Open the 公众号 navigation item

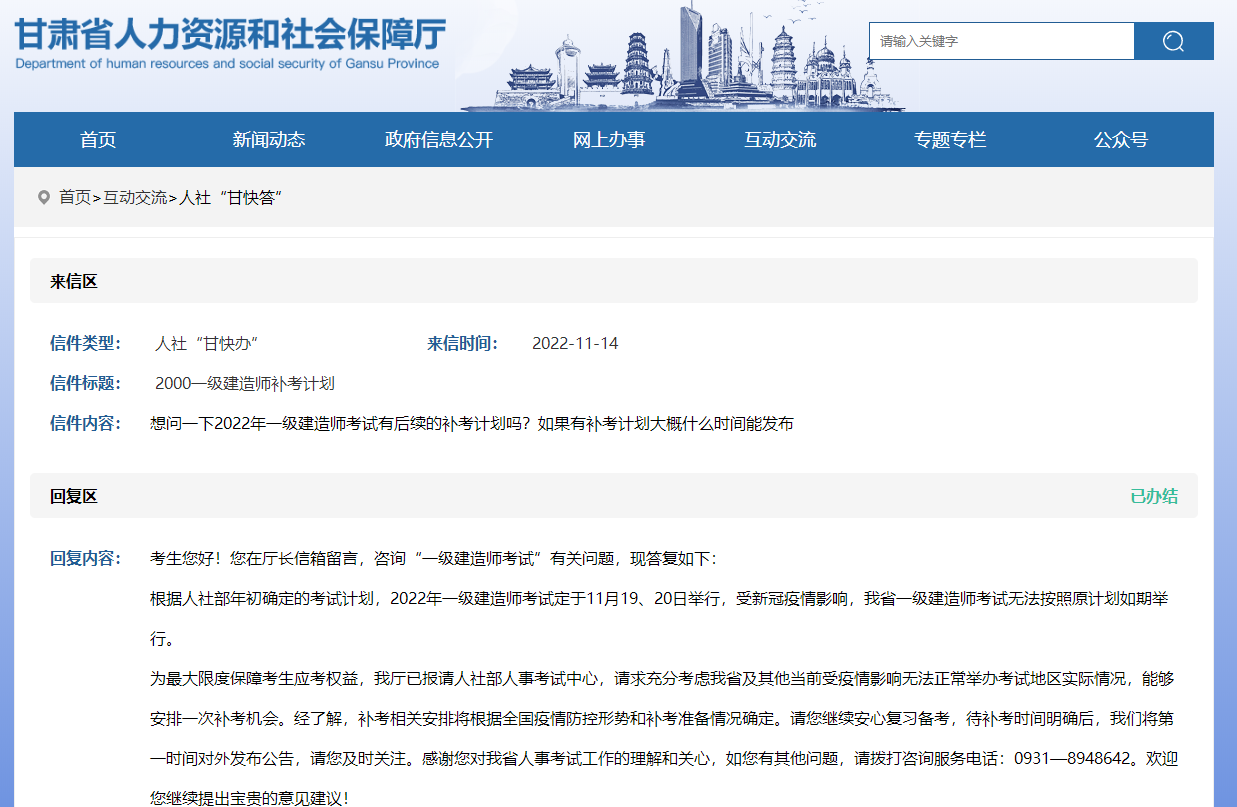tap(1120, 140)
